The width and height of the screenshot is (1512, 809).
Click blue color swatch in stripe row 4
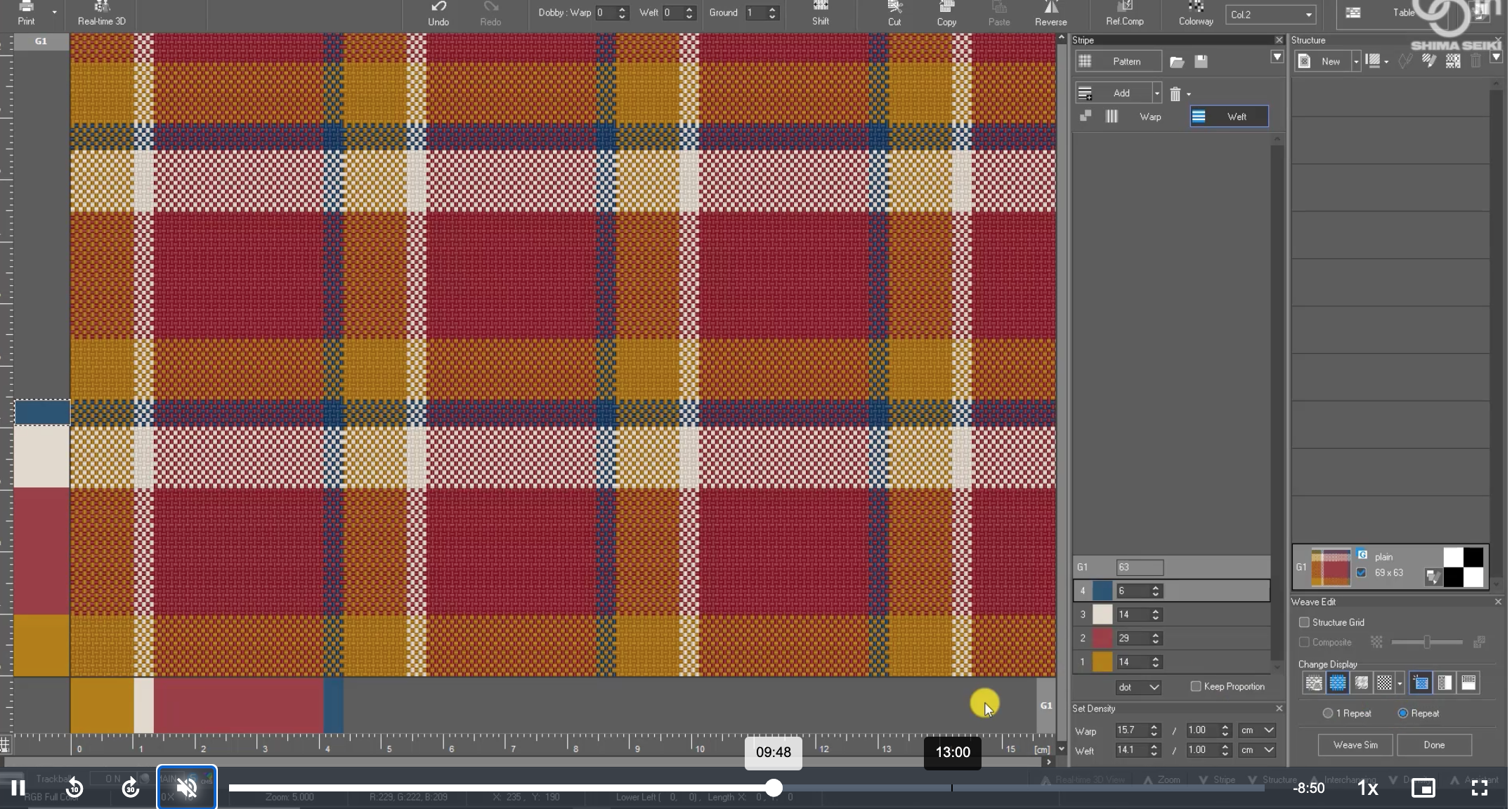click(x=1102, y=591)
